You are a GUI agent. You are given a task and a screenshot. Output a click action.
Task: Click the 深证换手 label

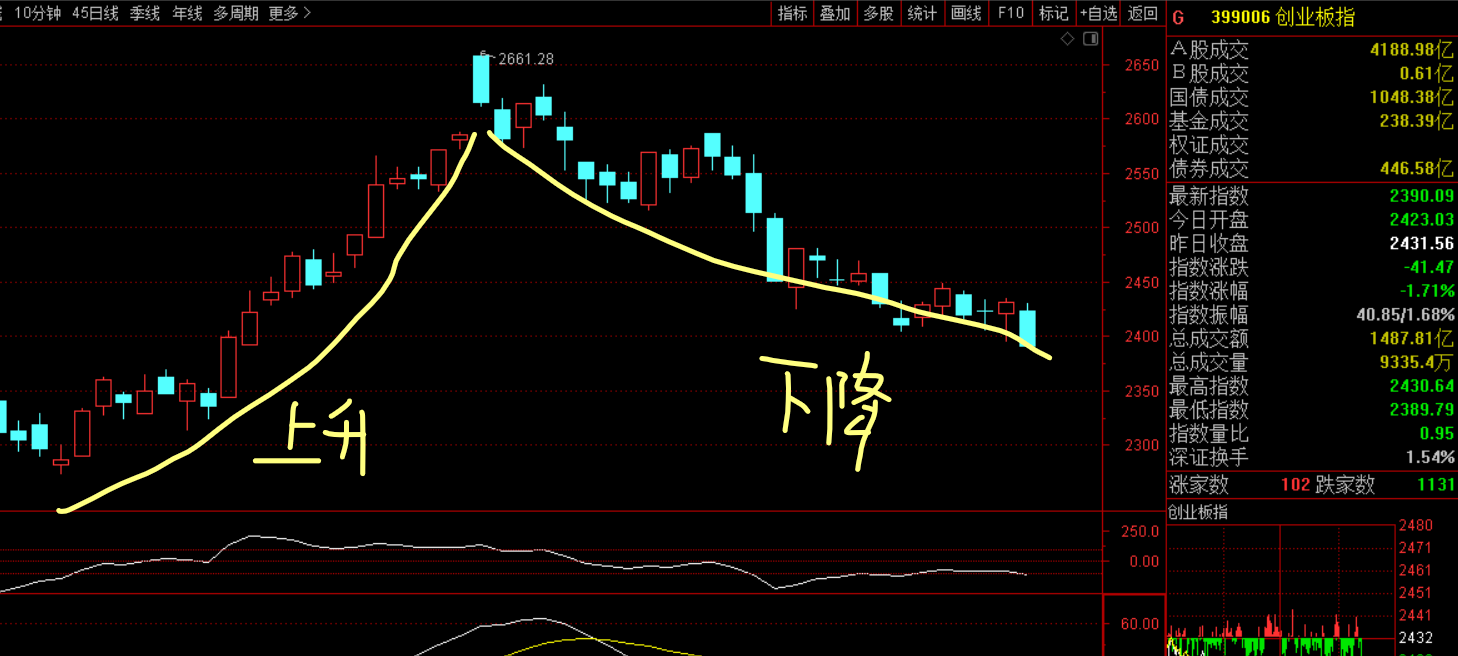pyautogui.click(x=1209, y=457)
